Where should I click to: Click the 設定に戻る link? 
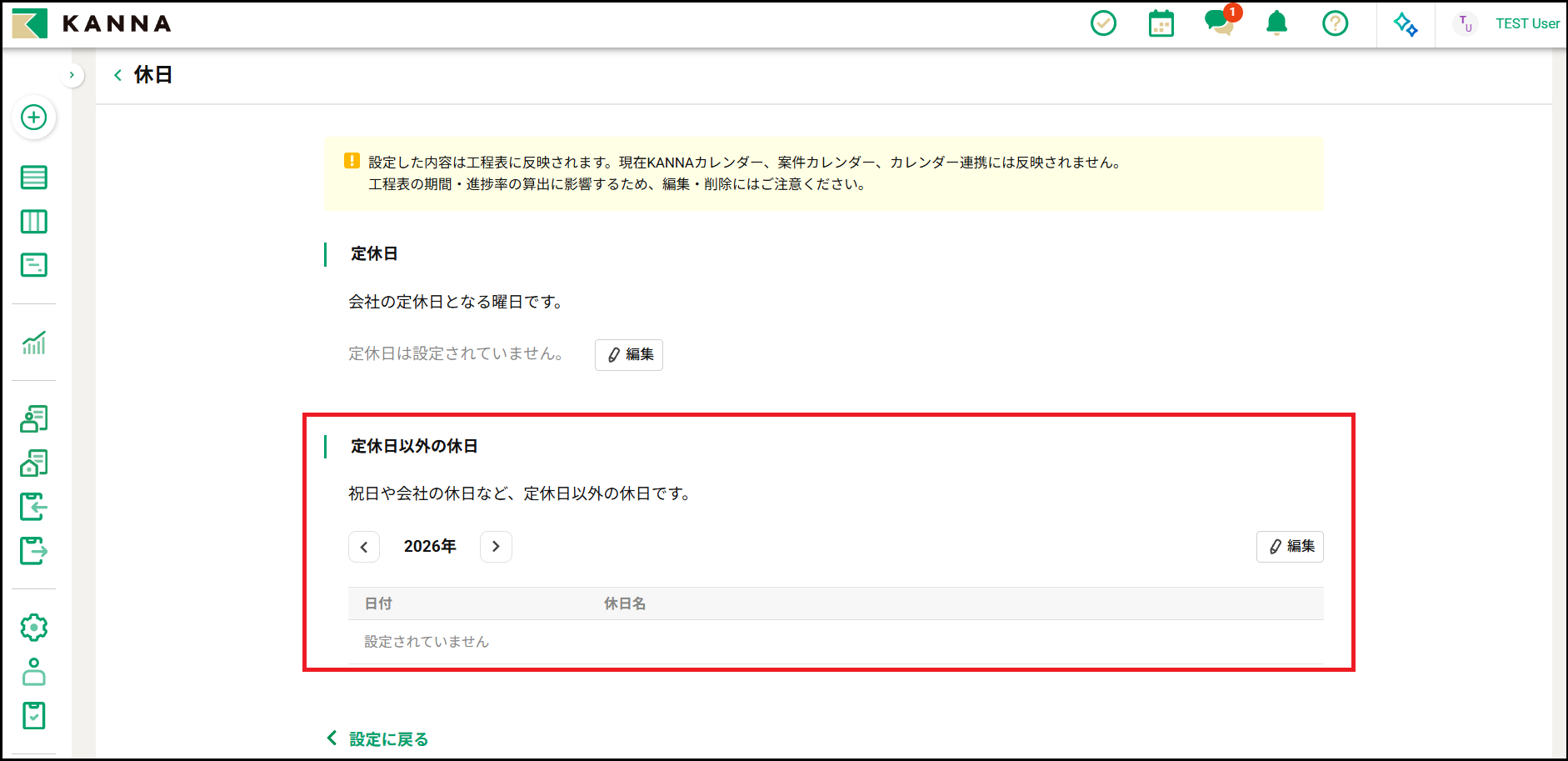pos(377,738)
